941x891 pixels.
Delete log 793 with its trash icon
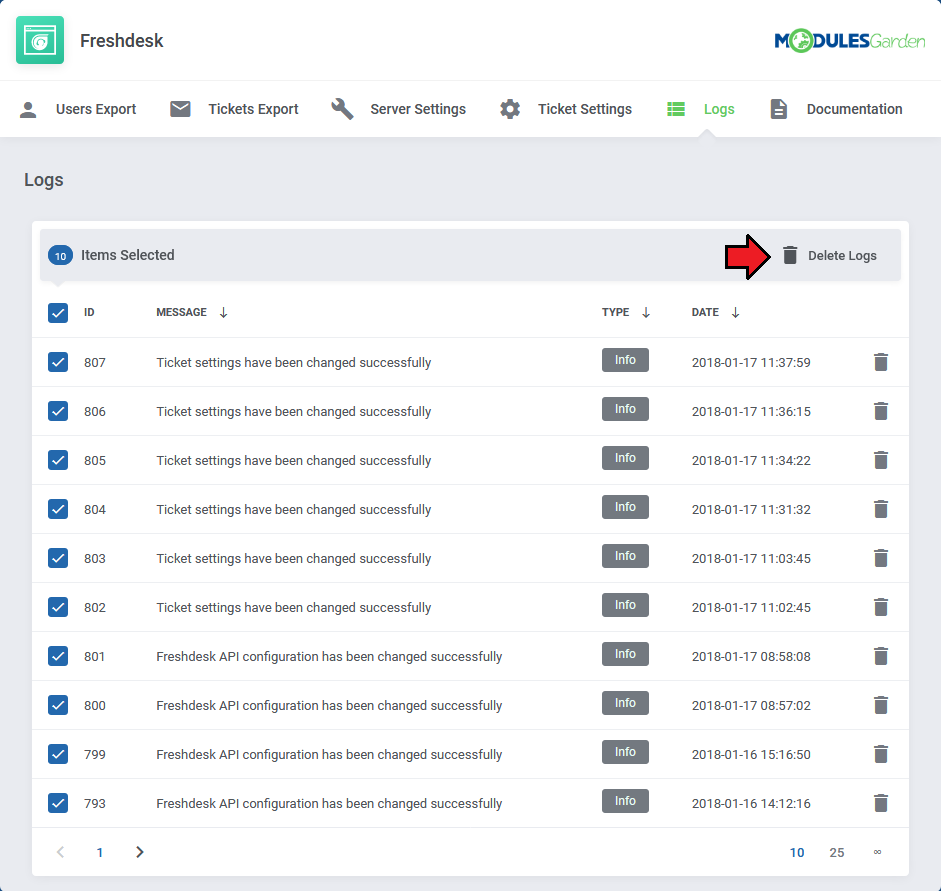880,803
